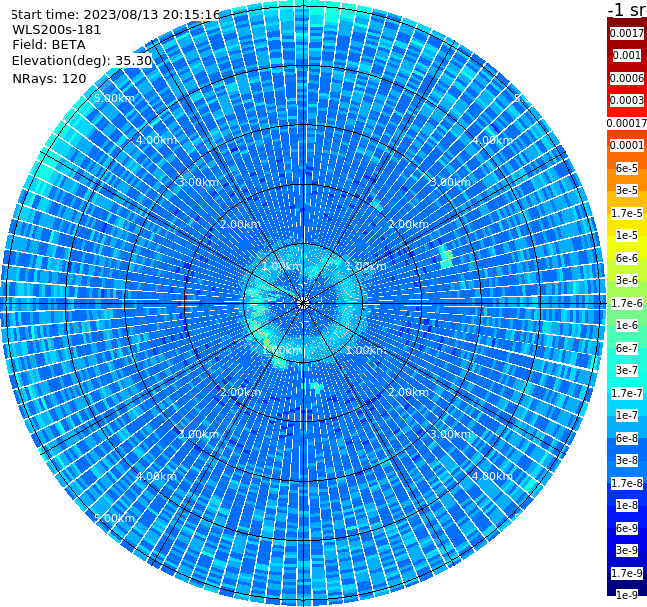Select the 2.00km ring label in northeast quadrant
Screen dimensions: 647x607
click(409, 224)
